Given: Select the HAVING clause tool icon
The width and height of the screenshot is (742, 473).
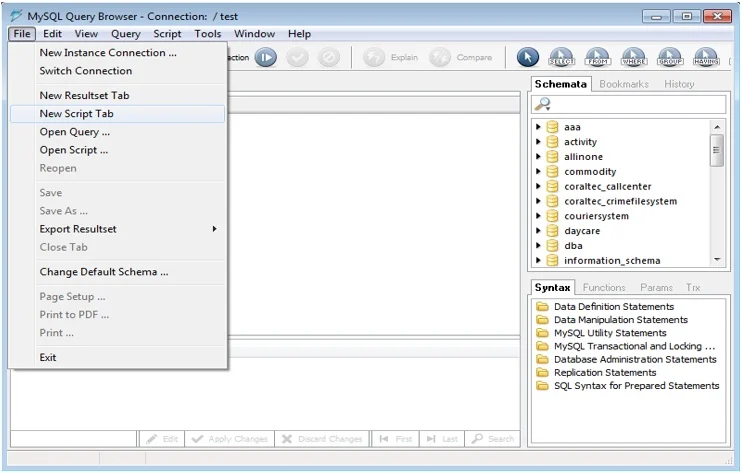Looking at the screenshot, I should tap(706, 58).
